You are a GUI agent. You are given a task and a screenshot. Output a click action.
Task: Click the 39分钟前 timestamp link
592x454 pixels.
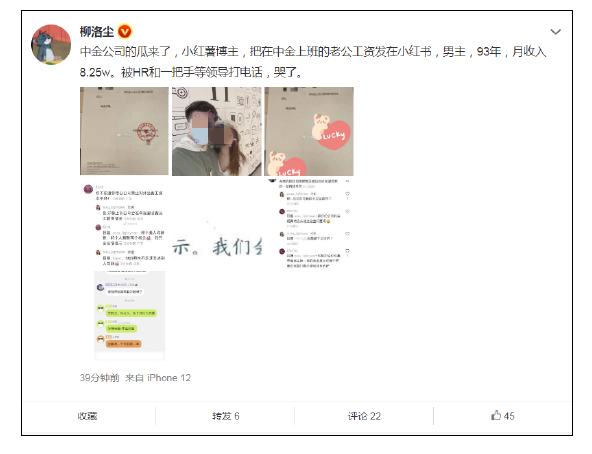click(99, 378)
